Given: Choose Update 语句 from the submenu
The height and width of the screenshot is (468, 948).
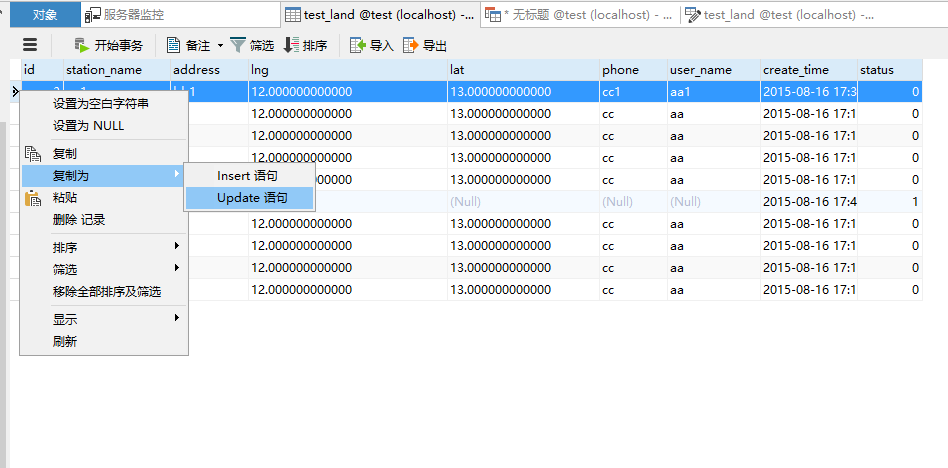Looking at the screenshot, I should (251, 198).
